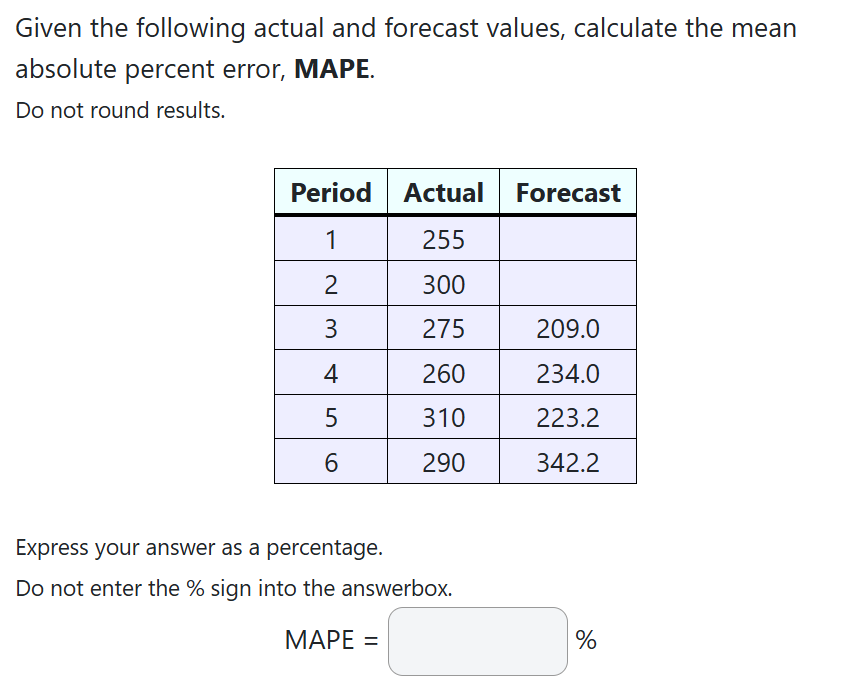Click the actual value 310
The image size is (844, 683).
point(443,417)
